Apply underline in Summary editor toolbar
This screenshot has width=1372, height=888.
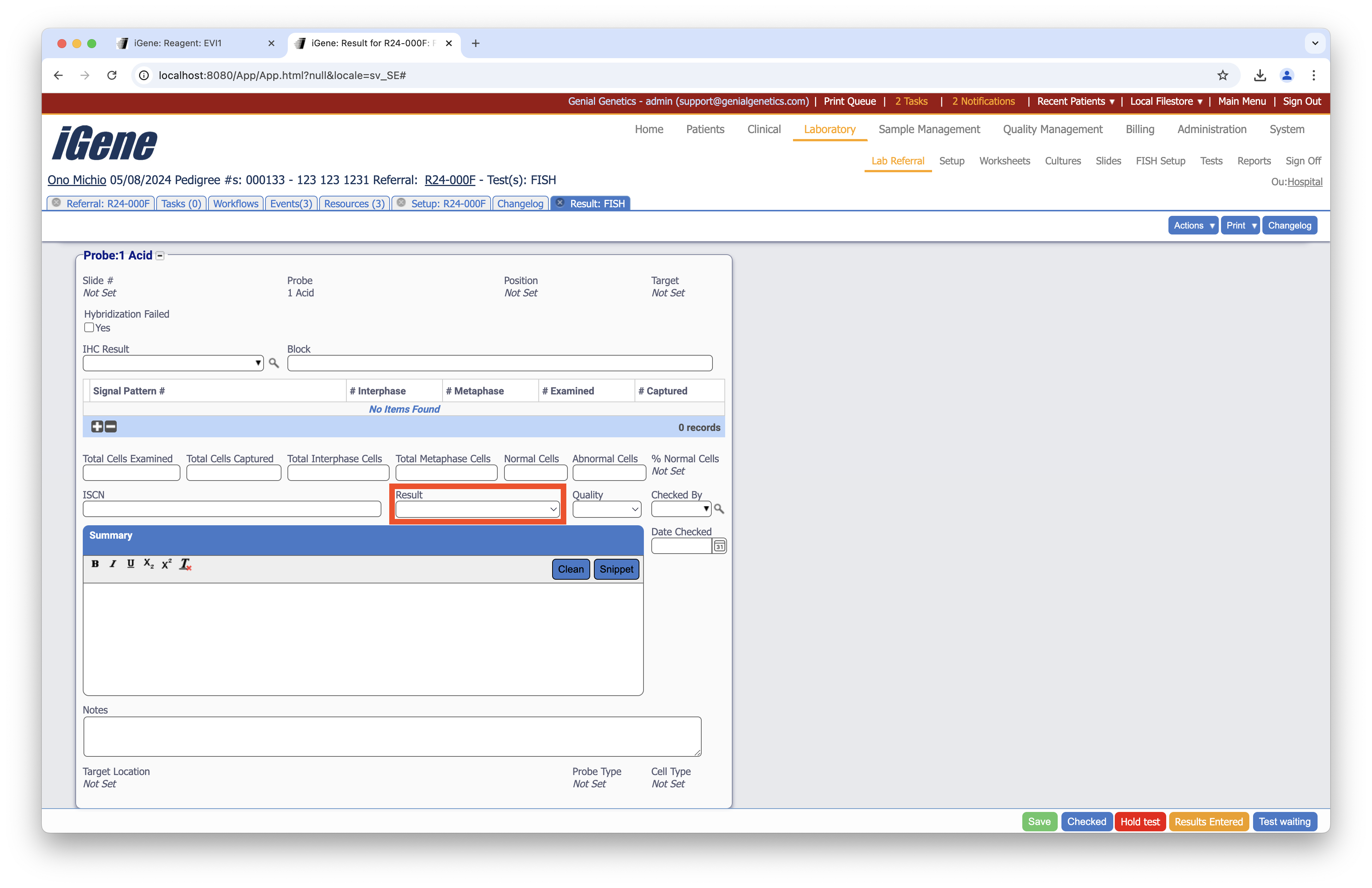point(130,564)
